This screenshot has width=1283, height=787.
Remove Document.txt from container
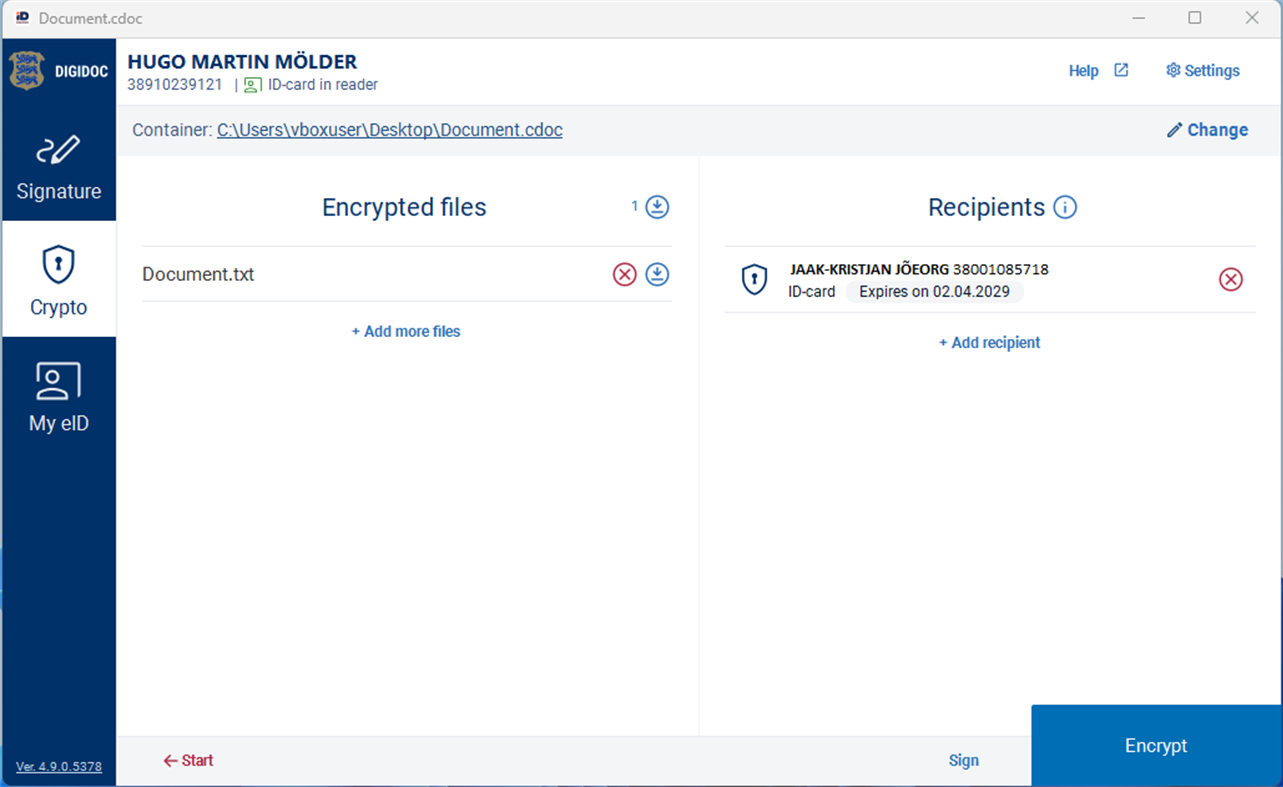pos(625,274)
